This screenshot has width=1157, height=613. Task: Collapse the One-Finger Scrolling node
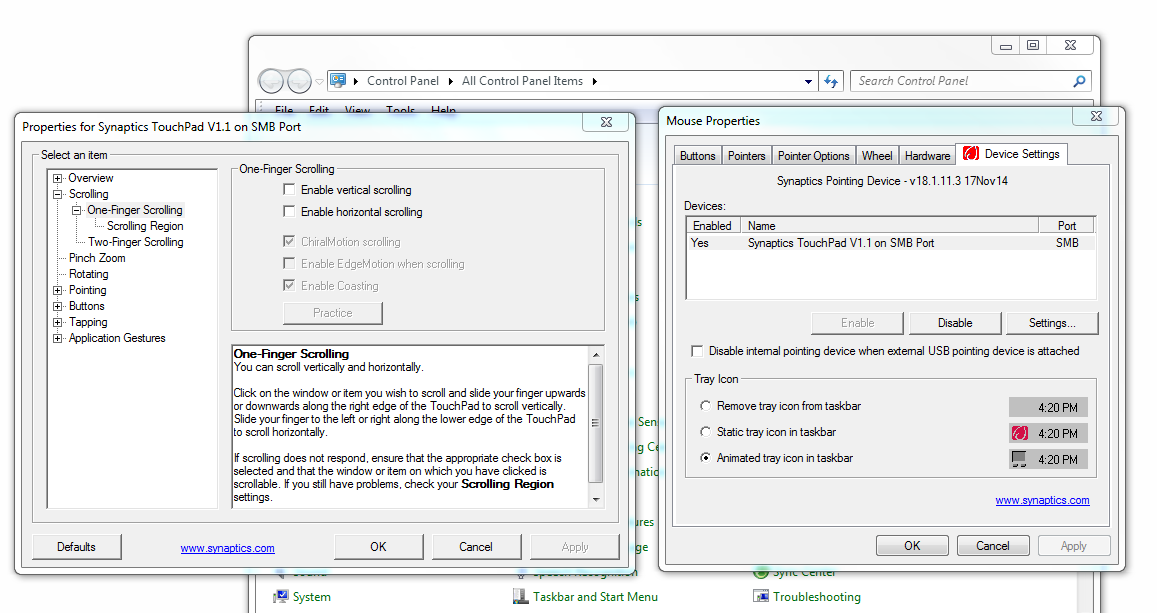(76, 210)
